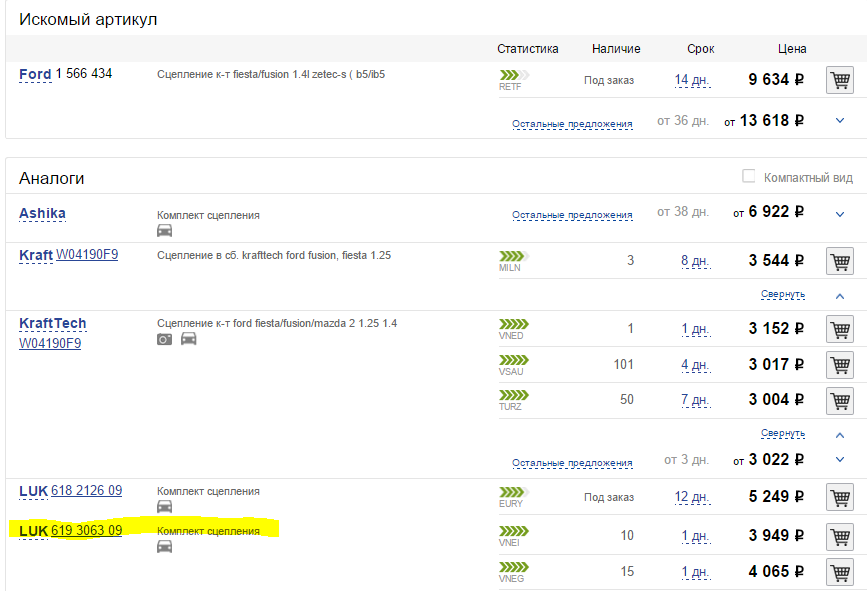Open VSAU supplier statistics arrows
The width and height of the screenshot is (867, 591).
click(x=514, y=360)
